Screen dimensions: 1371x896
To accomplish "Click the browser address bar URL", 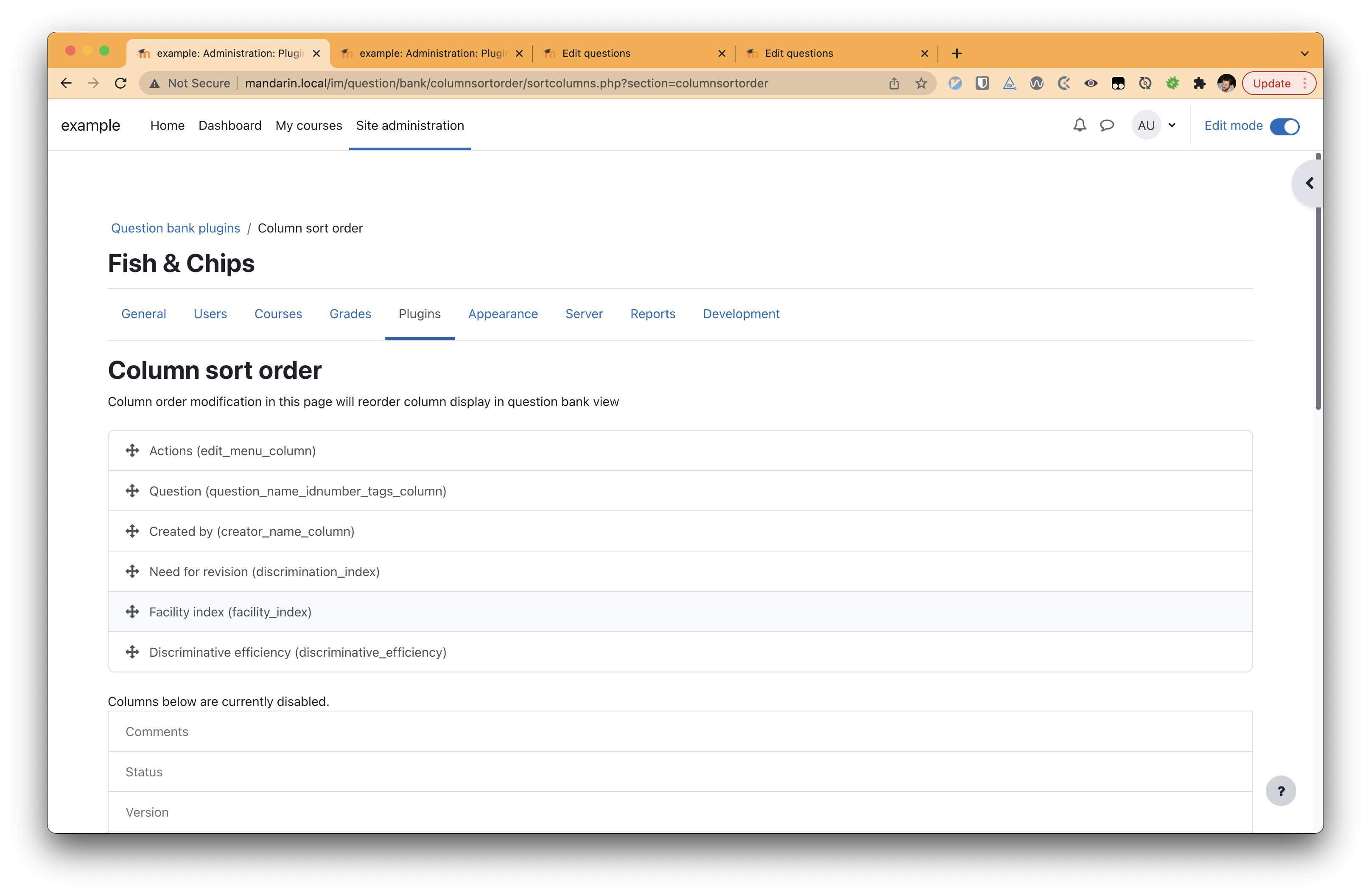I will (506, 83).
